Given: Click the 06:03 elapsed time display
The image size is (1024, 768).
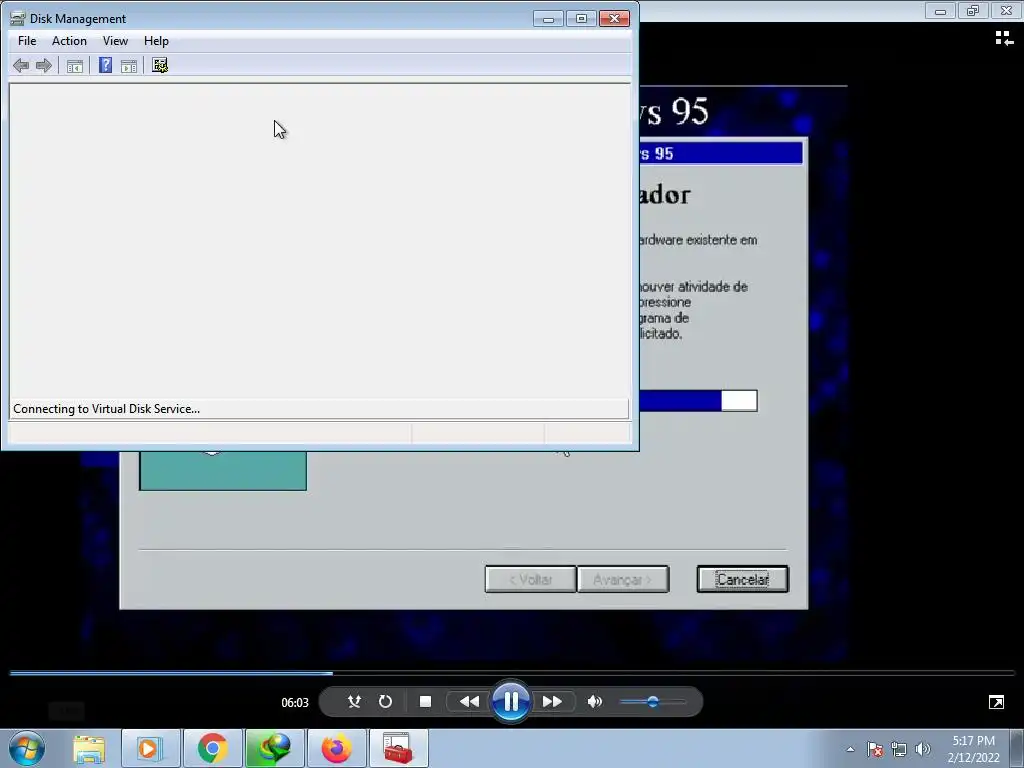Looking at the screenshot, I should point(295,703).
